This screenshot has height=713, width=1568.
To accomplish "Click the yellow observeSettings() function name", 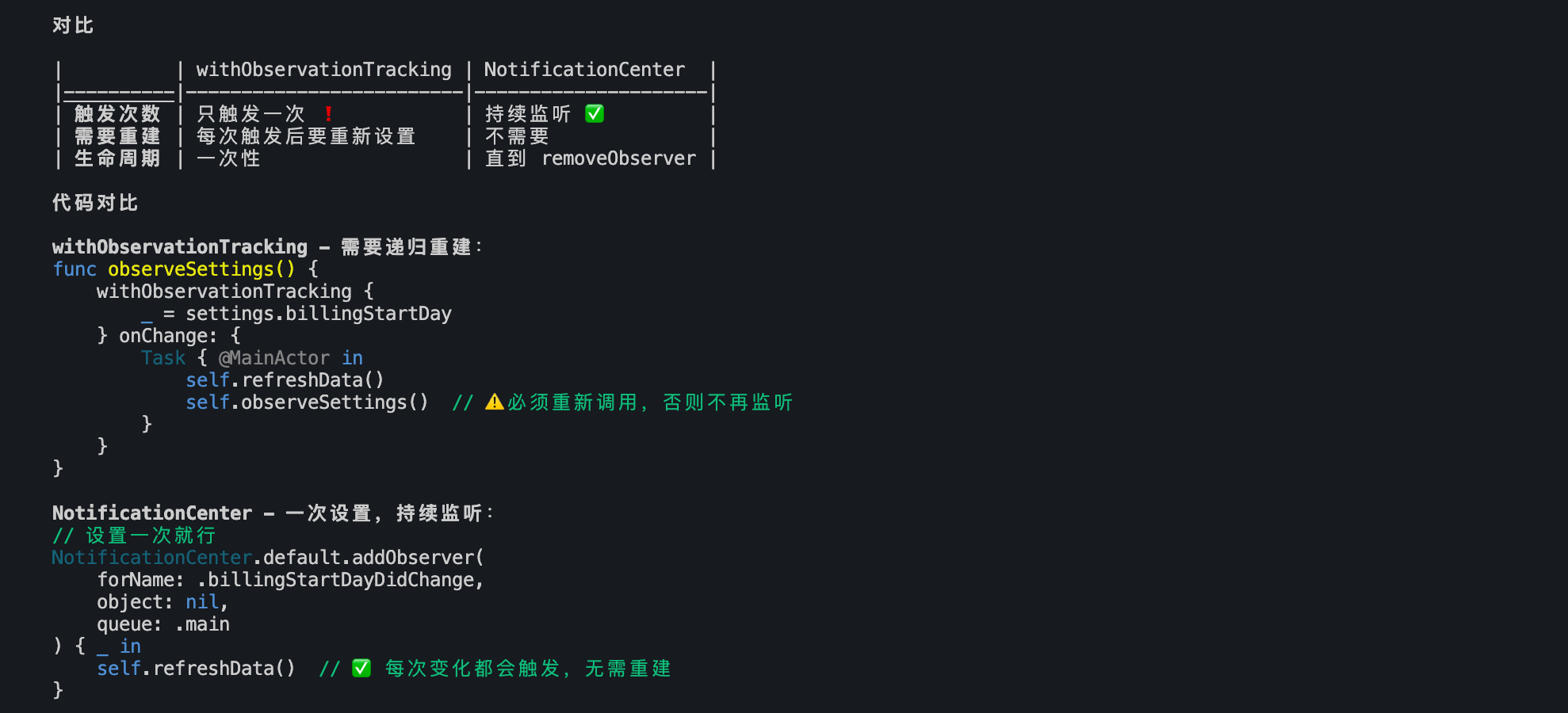I will [201, 269].
